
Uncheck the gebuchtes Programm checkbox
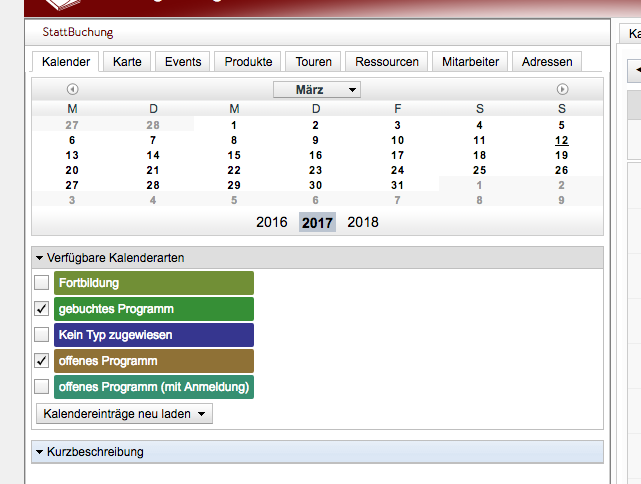42,309
